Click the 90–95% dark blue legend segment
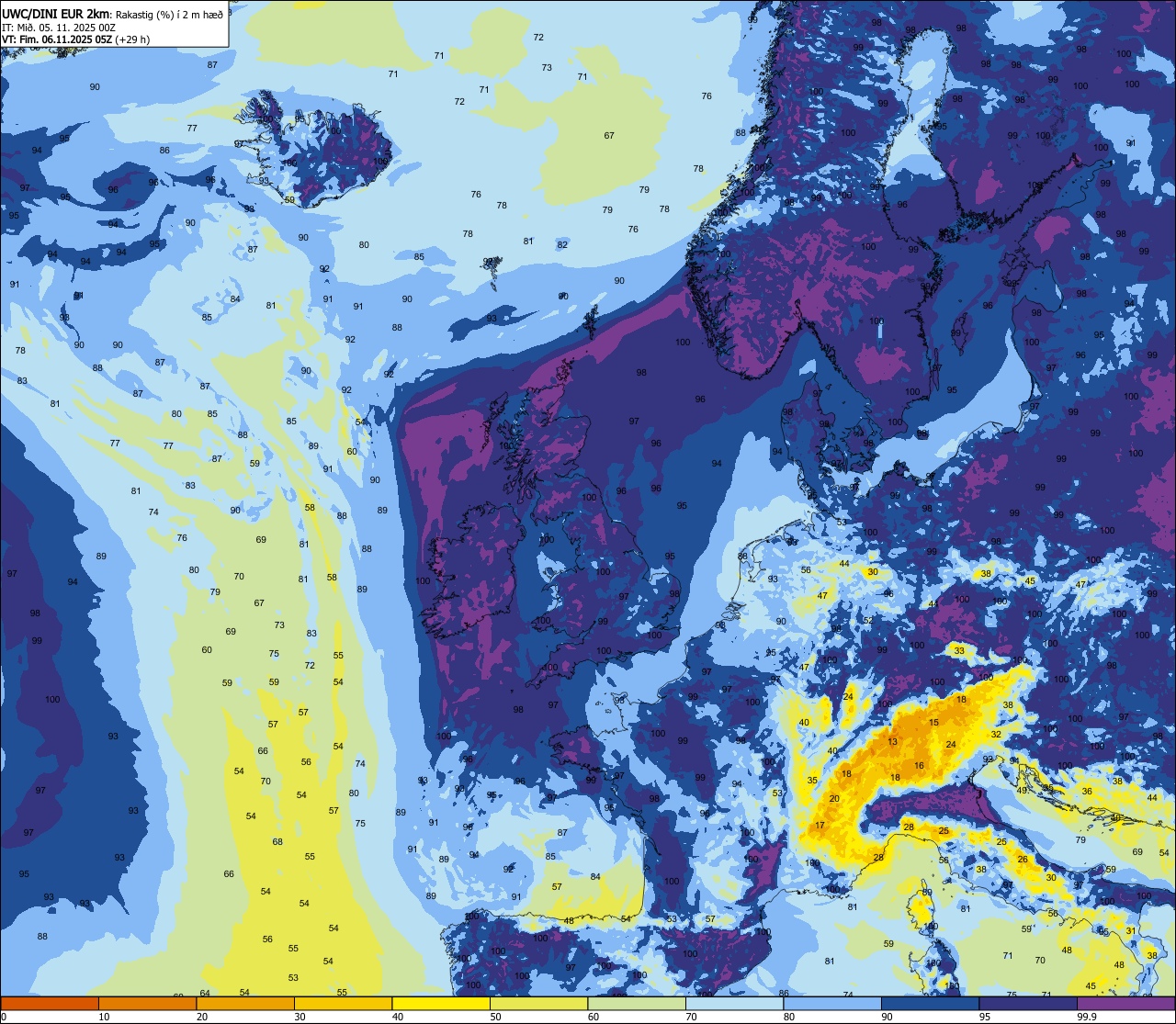Screen dimensions: 1176x1024 tap(930, 1003)
